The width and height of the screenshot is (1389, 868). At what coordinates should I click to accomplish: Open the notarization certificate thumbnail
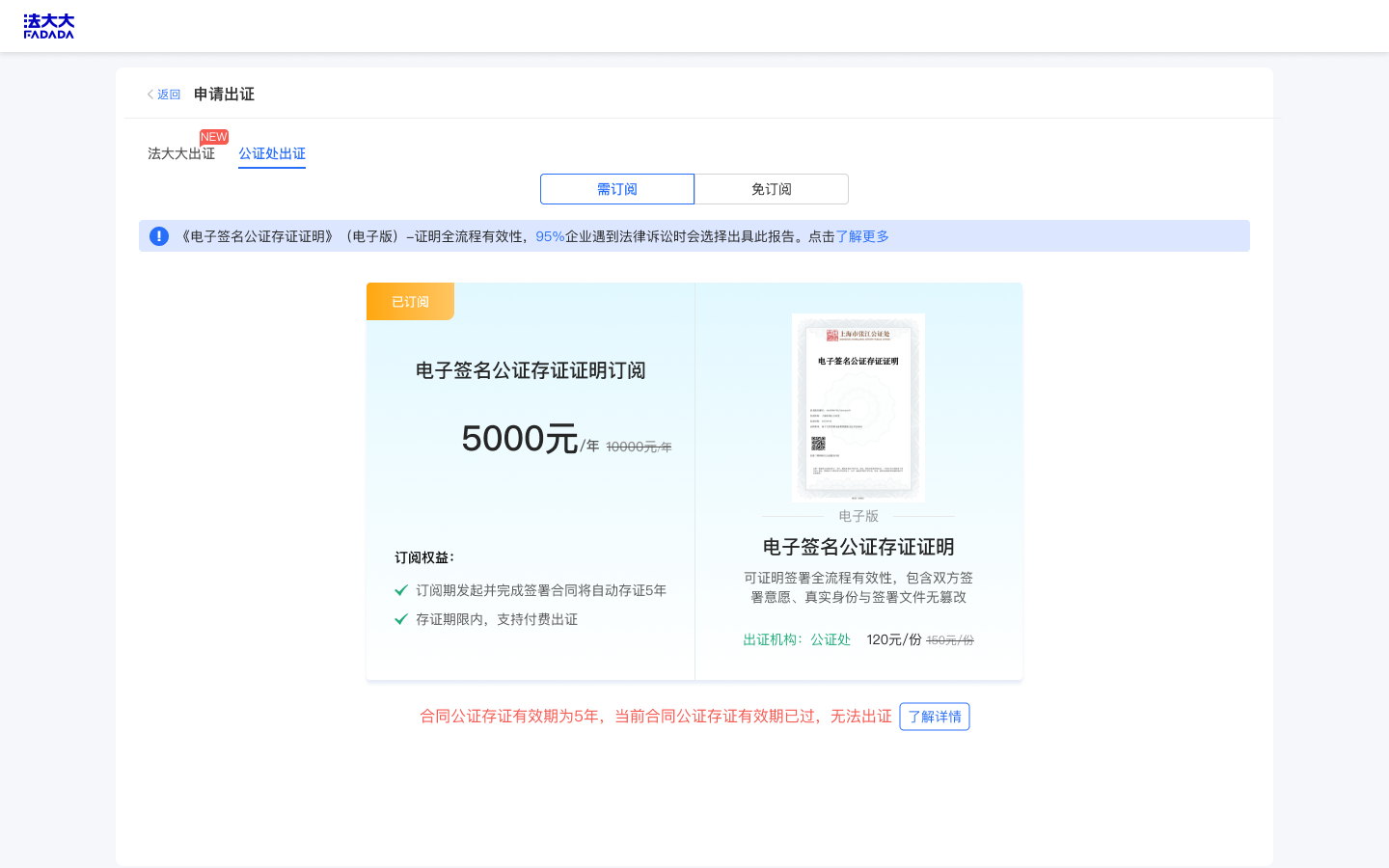click(858, 407)
